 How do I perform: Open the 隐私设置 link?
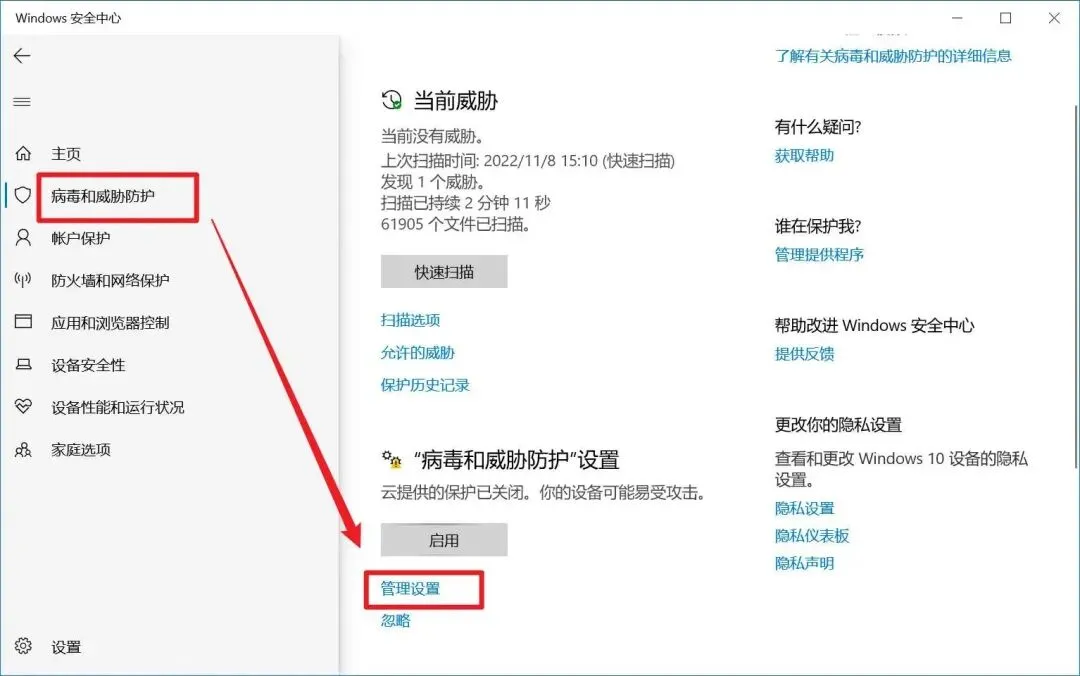click(x=804, y=509)
